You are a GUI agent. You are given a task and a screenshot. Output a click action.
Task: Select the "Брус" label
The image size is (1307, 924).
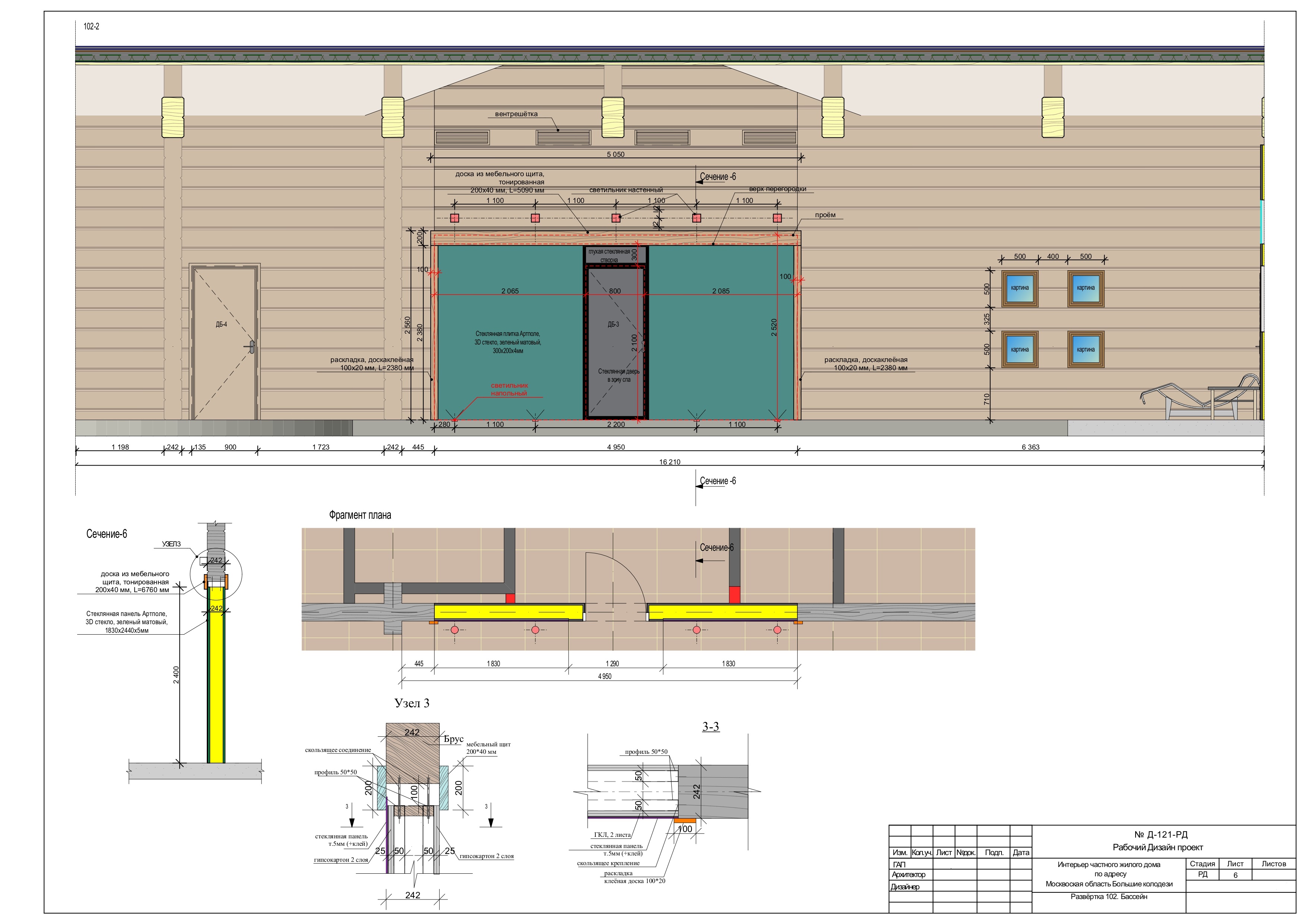(454, 739)
